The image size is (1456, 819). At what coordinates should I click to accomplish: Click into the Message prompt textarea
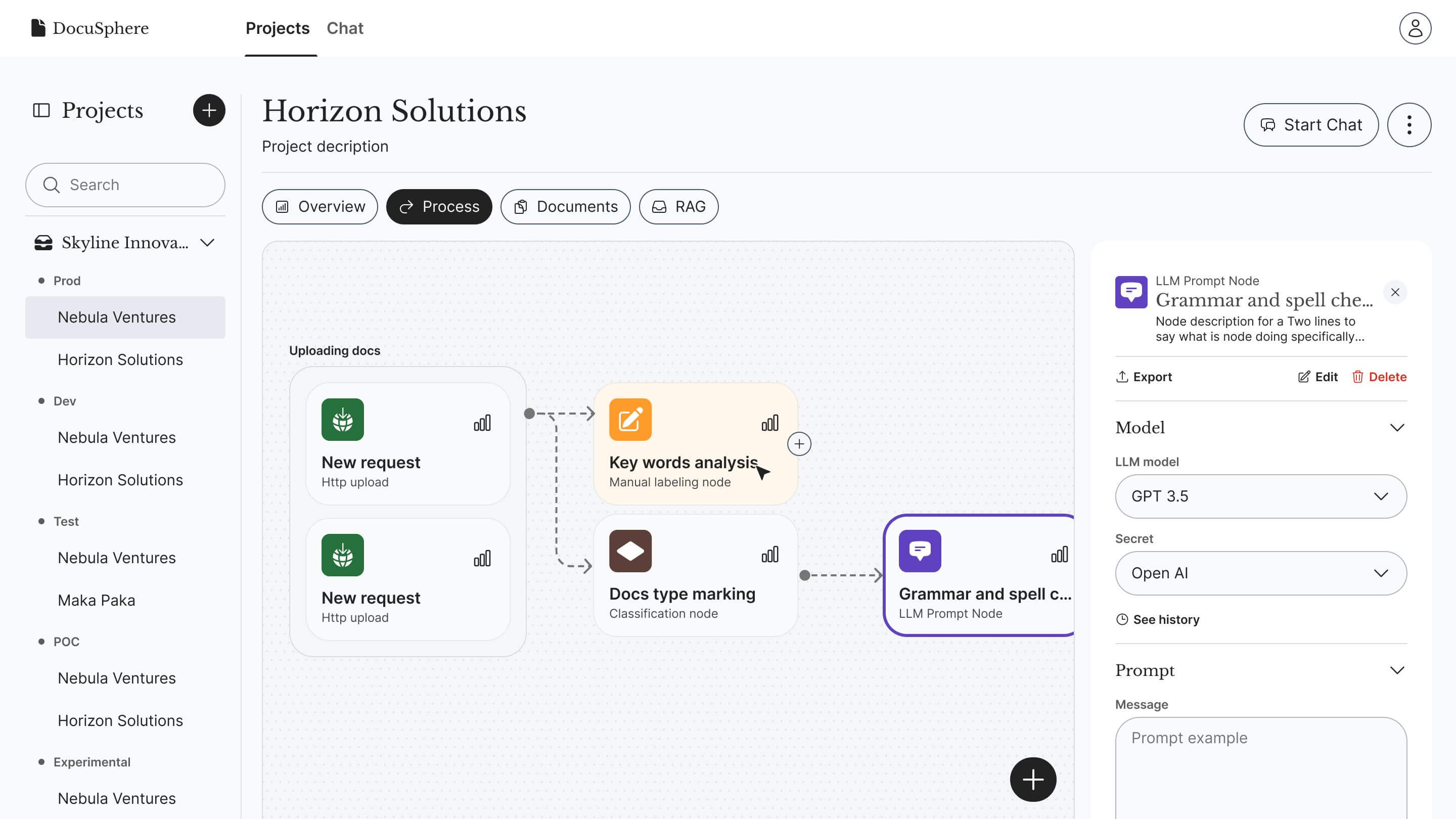(1260, 768)
